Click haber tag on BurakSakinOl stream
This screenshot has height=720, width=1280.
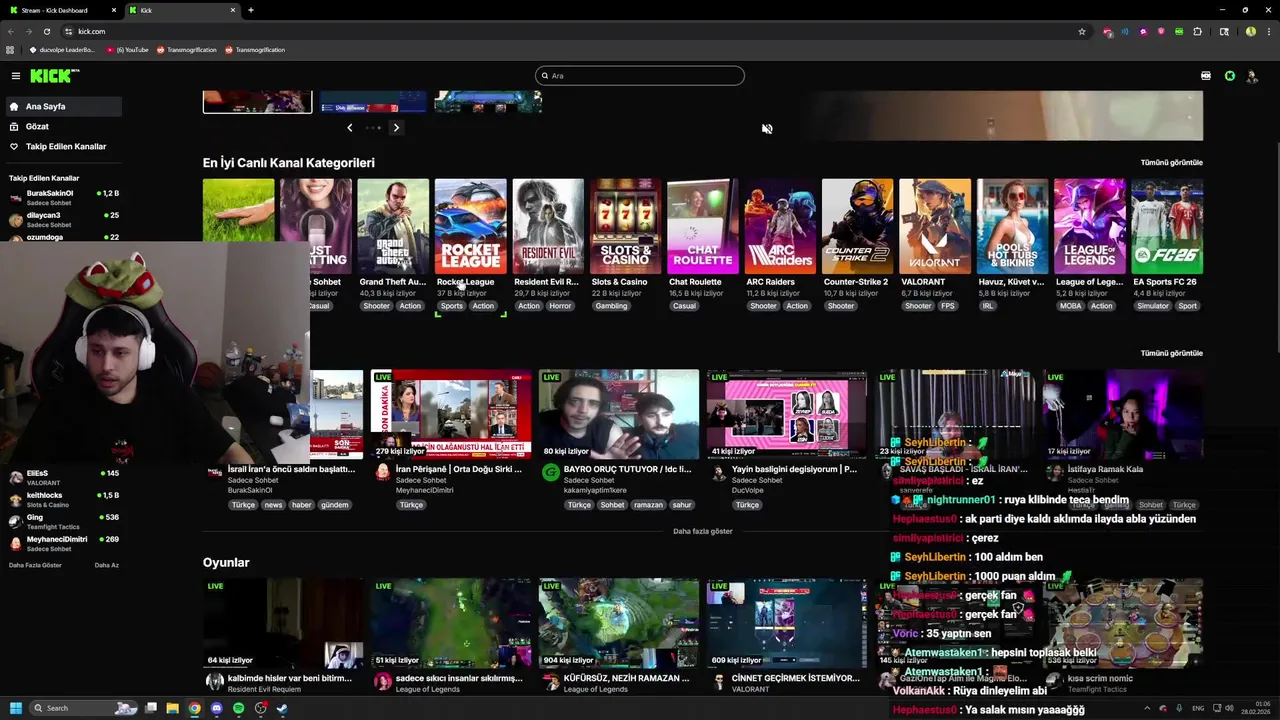[x=301, y=505]
